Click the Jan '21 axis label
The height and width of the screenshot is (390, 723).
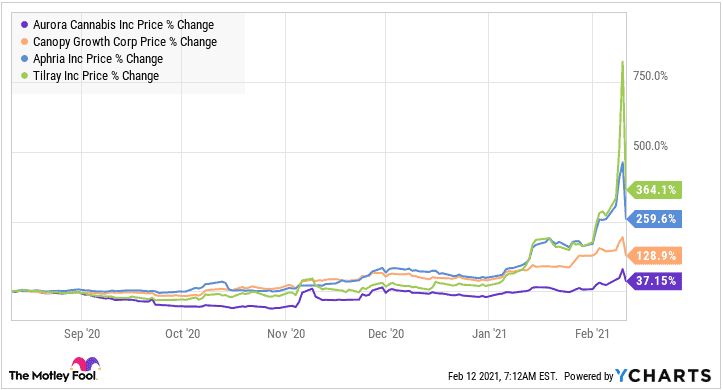[489, 334]
